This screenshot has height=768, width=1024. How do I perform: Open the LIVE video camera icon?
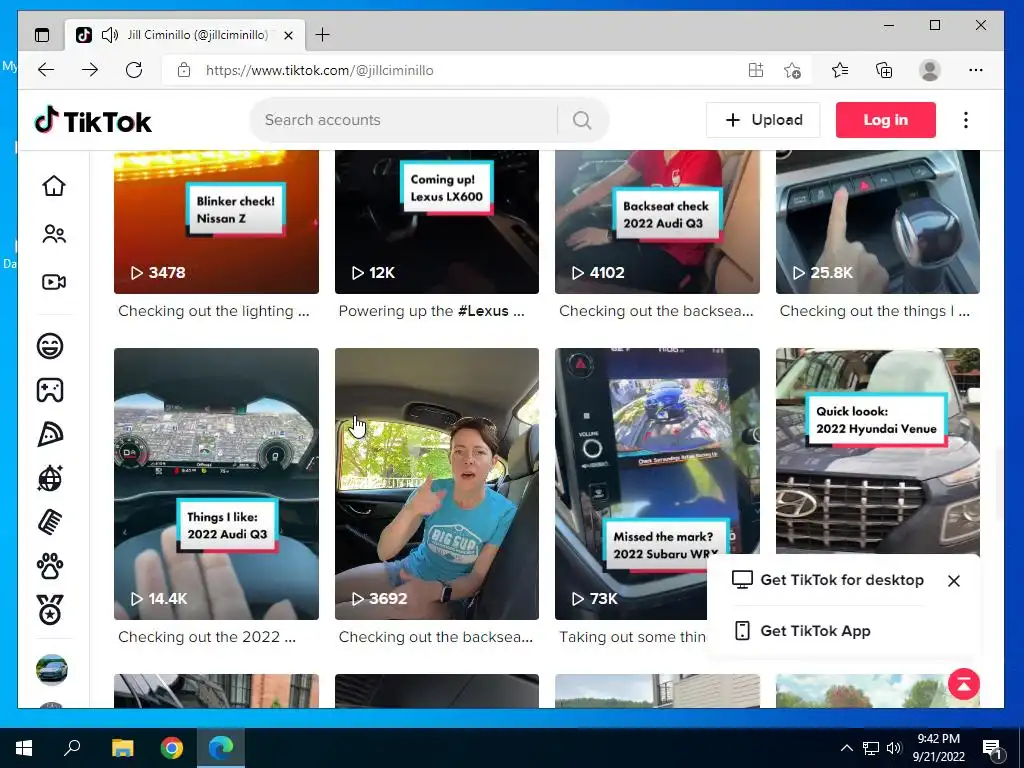(54, 281)
